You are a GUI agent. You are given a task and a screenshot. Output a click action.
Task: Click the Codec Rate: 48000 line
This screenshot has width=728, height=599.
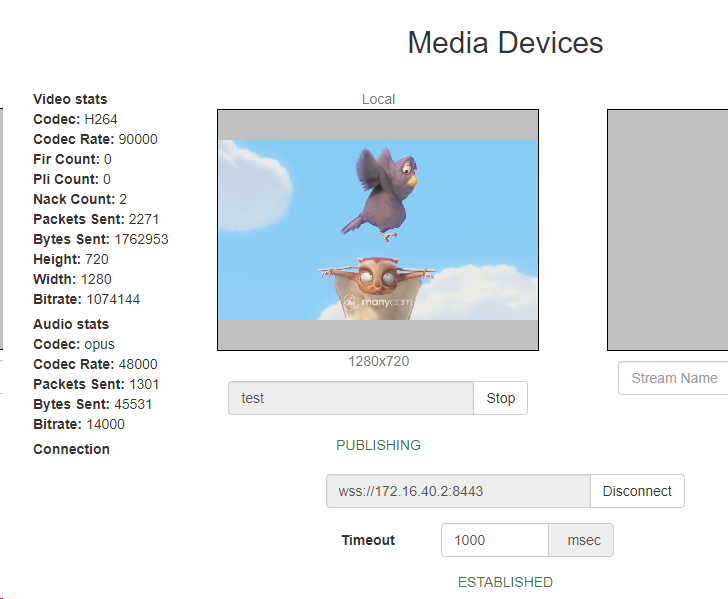[95, 364]
